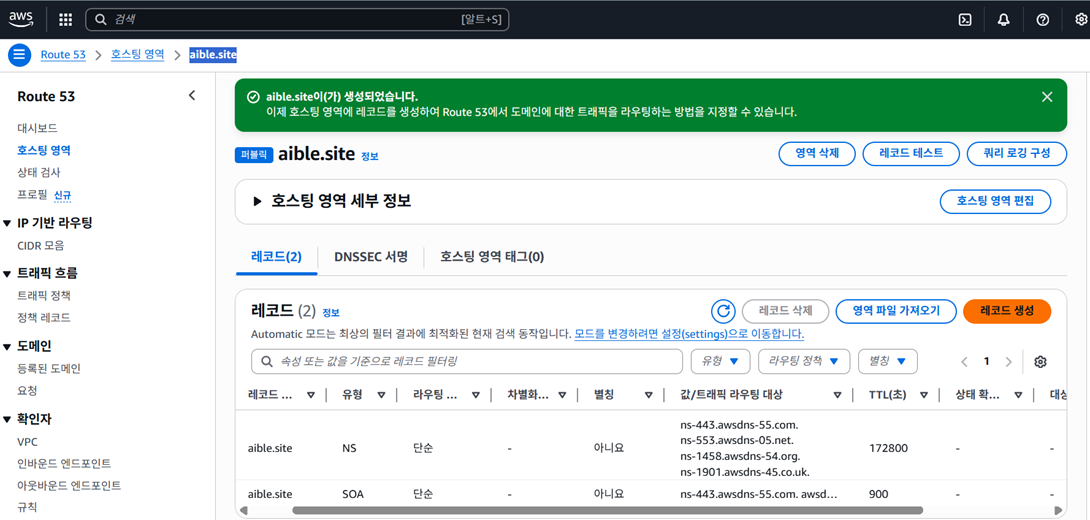This screenshot has width=1090, height=520.
Task: Switch to the 호스팅 영역 태그(0) tab
Action: tap(492, 257)
